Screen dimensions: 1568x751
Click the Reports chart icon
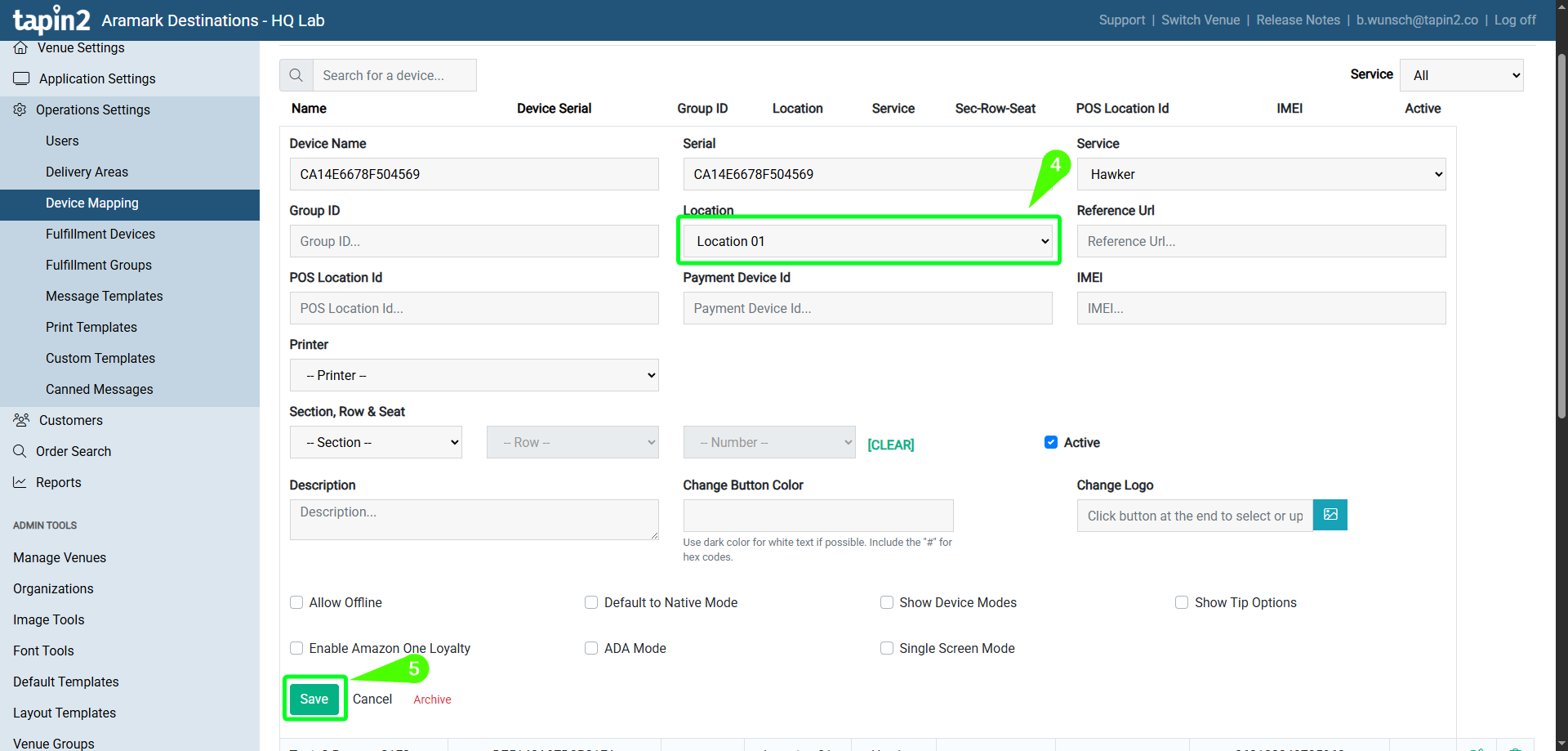pos(20,482)
